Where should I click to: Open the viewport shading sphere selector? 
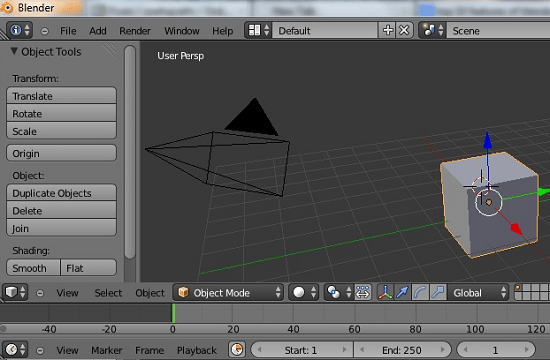point(303,292)
